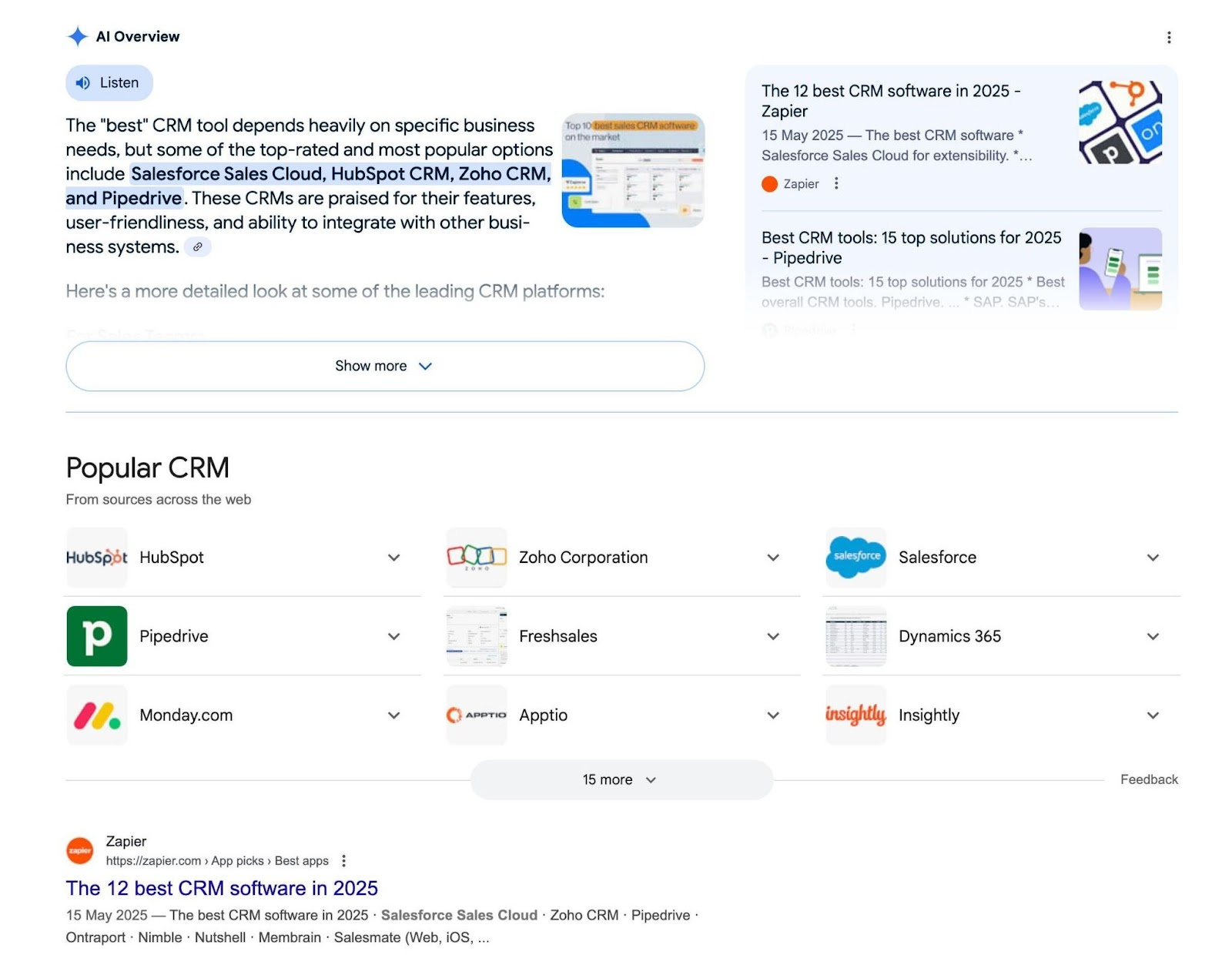This screenshot has width=1232, height=965.
Task: Select the Pipedrive icon
Action: (x=97, y=636)
